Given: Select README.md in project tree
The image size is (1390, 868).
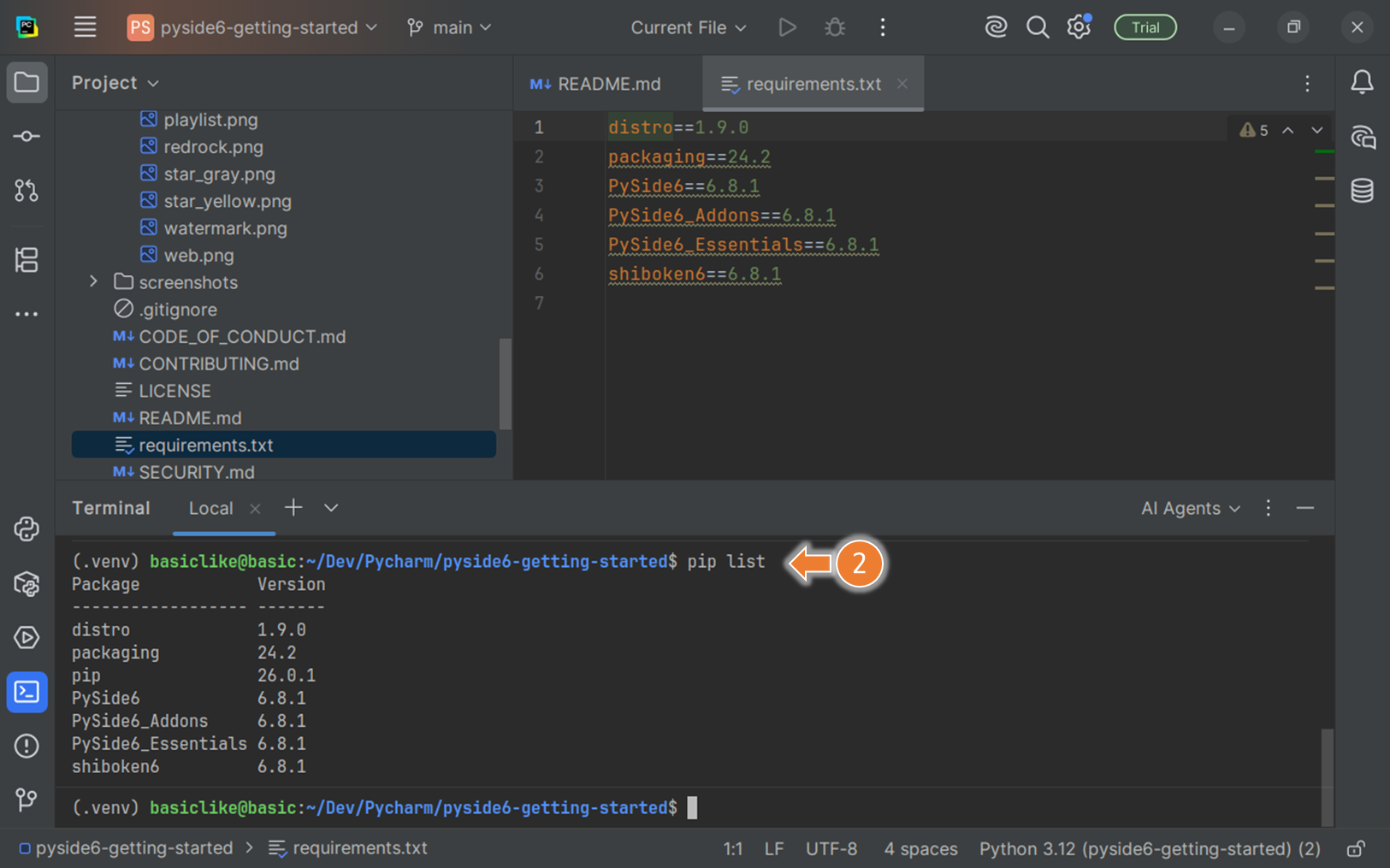Looking at the screenshot, I should [190, 418].
